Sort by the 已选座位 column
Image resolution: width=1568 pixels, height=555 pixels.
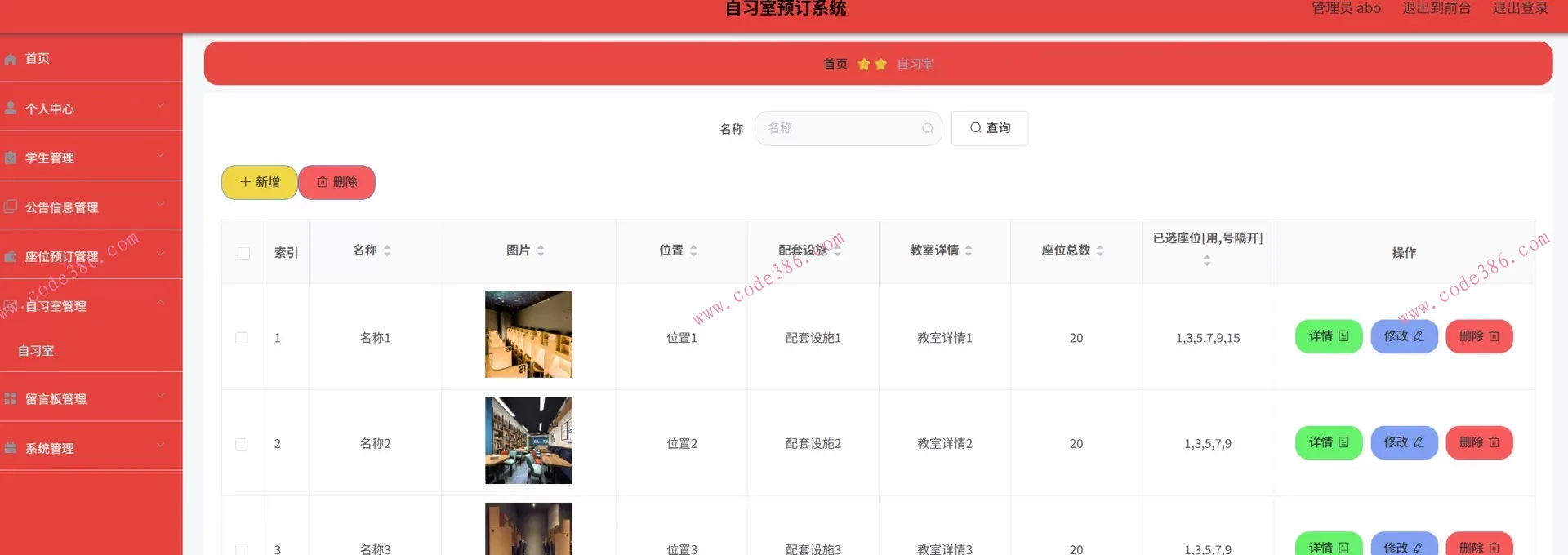point(1207,260)
